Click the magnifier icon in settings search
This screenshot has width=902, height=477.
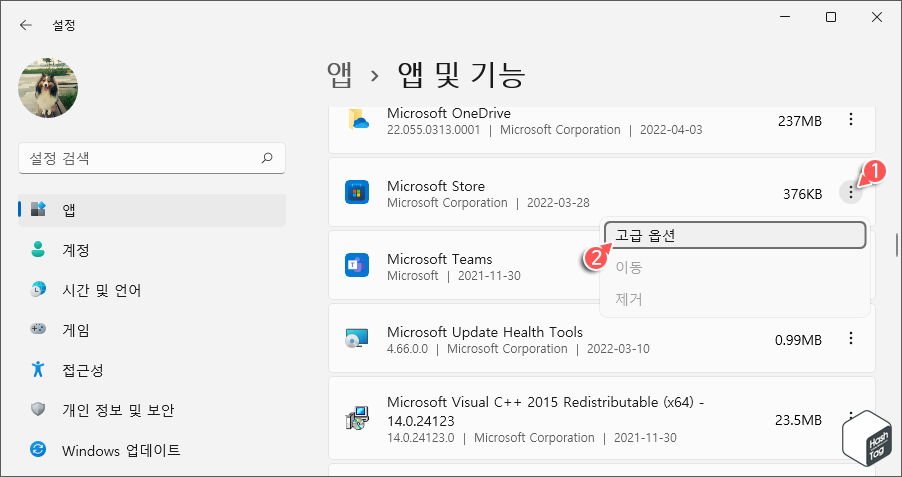[267, 158]
